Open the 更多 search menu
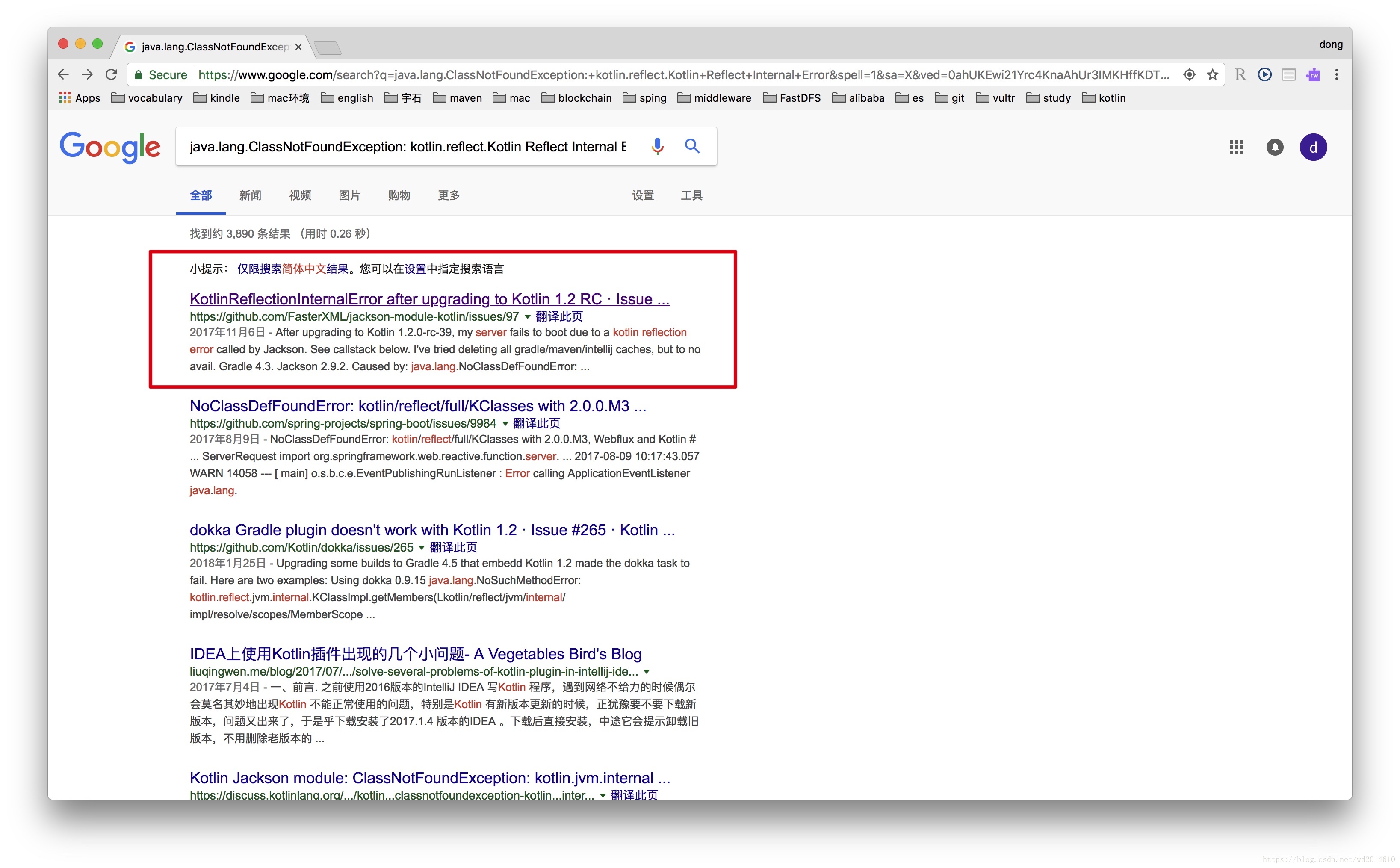This screenshot has height=868, width=1400. pyautogui.click(x=448, y=196)
